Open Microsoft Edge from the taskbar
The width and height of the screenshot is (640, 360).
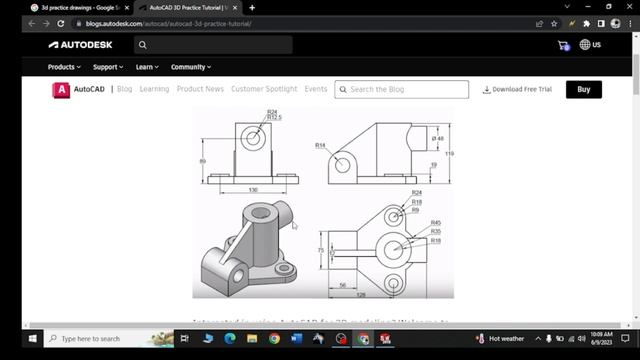pyautogui.click(x=230, y=338)
